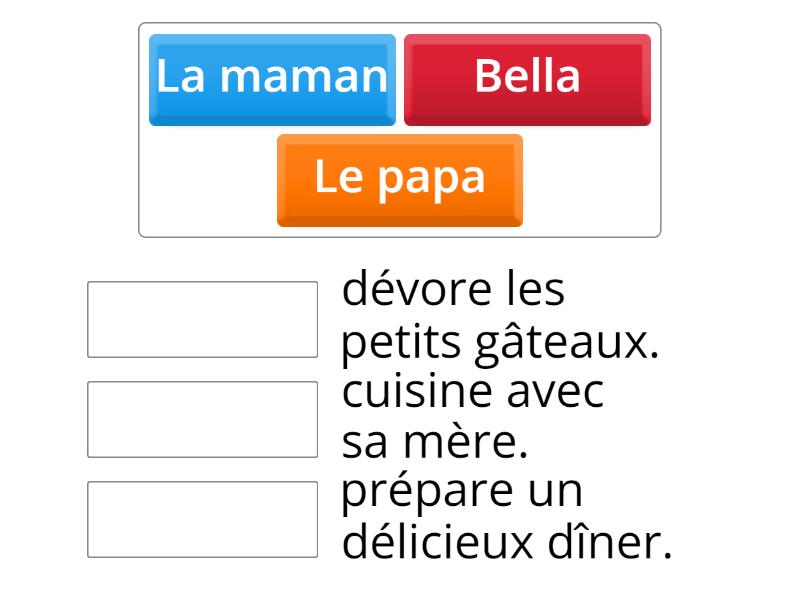Click the text label "La maman"
The width and height of the screenshot is (800, 600).
coord(271,77)
